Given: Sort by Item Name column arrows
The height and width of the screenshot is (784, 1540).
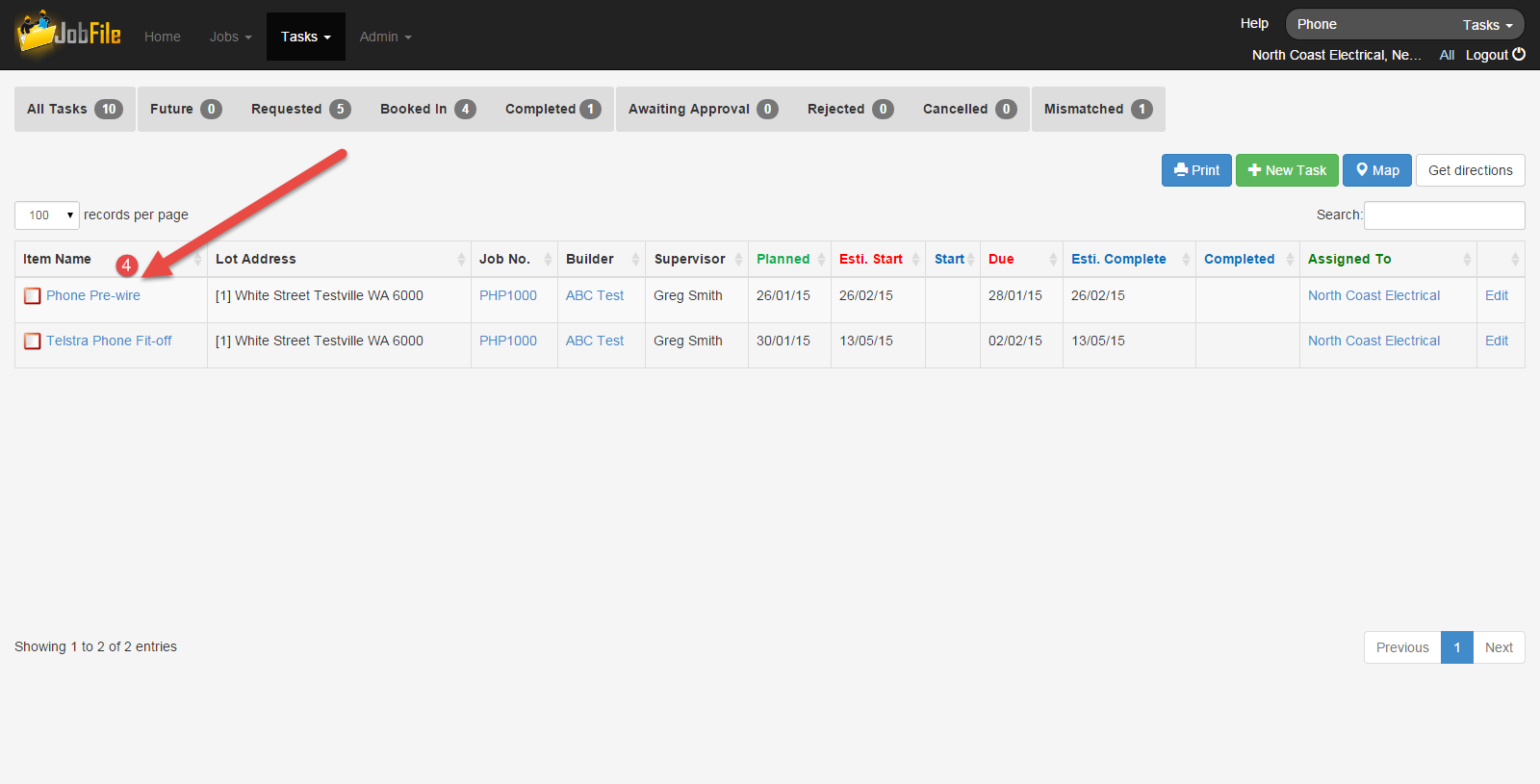Looking at the screenshot, I should [197, 259].
